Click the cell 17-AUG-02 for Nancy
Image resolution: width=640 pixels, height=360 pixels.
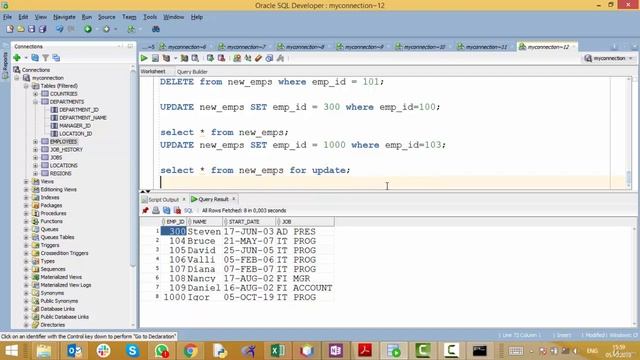coord(249,278)
